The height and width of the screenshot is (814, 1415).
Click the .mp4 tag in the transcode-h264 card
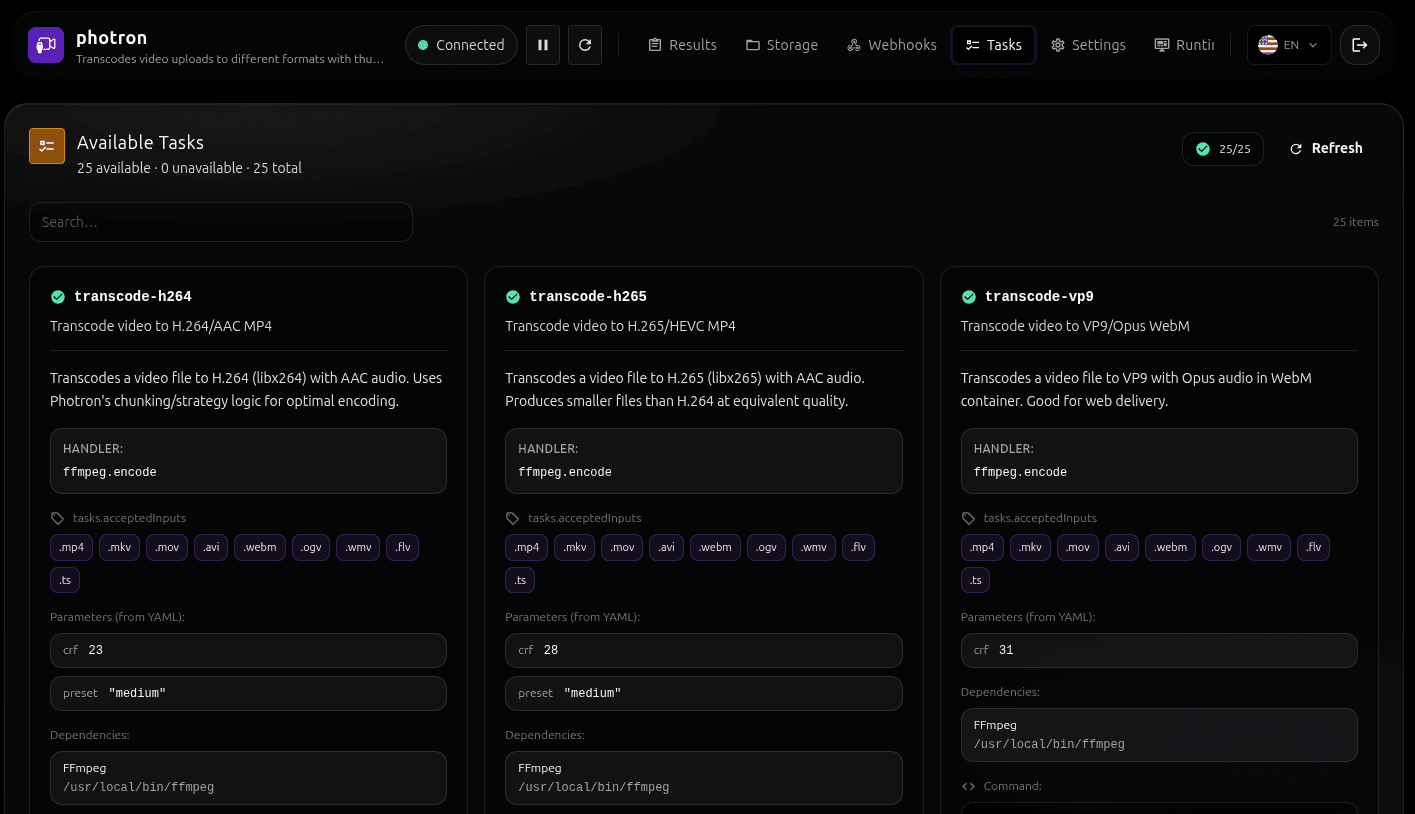pos(72,547)
